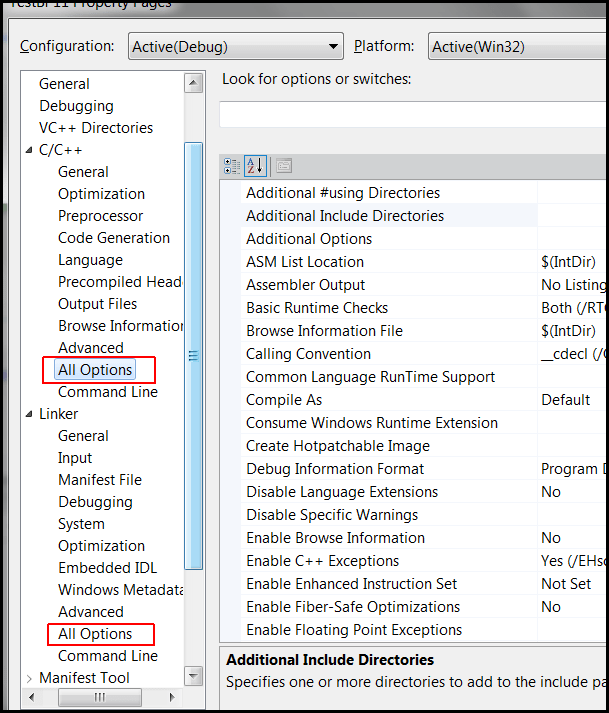The image size is (609, 713).
Task: Select Additional Include Directories property
Action: [x=345, y=216]
